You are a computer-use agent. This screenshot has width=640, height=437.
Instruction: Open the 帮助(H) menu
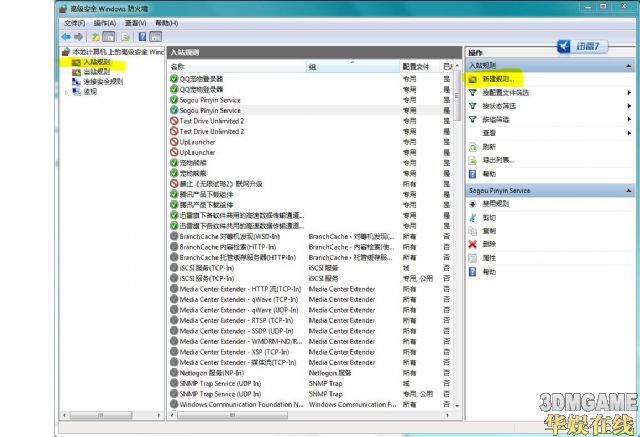click(x=166, y=23)
